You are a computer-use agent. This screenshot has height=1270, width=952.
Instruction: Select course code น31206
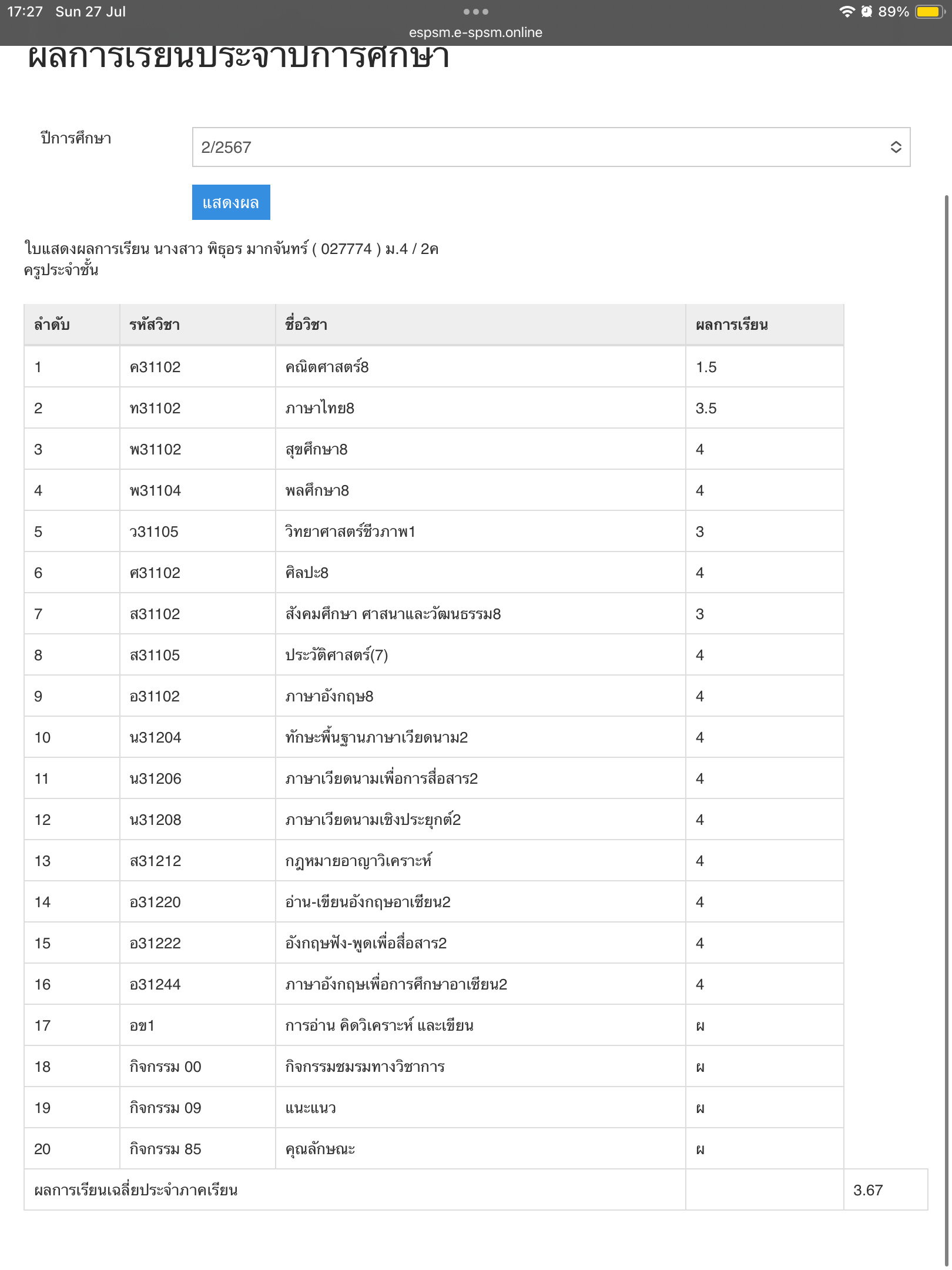pyautogui.click(x=155, y=778)
